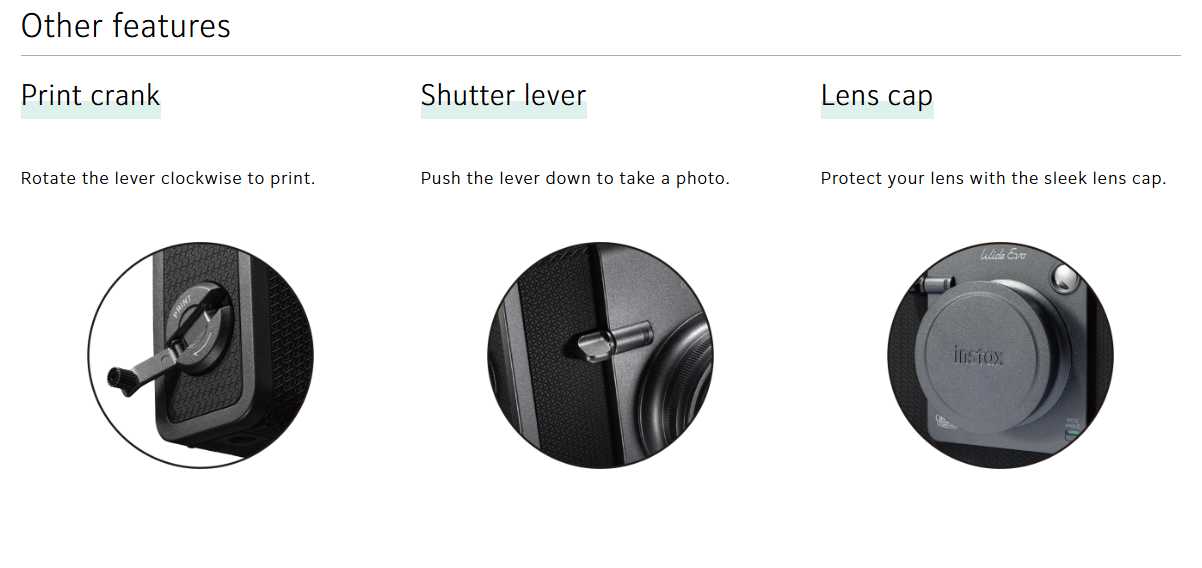Click "Rotate the lever clockwise to print" text
This screenshot has width=1202, height=568.
[168, 179]
